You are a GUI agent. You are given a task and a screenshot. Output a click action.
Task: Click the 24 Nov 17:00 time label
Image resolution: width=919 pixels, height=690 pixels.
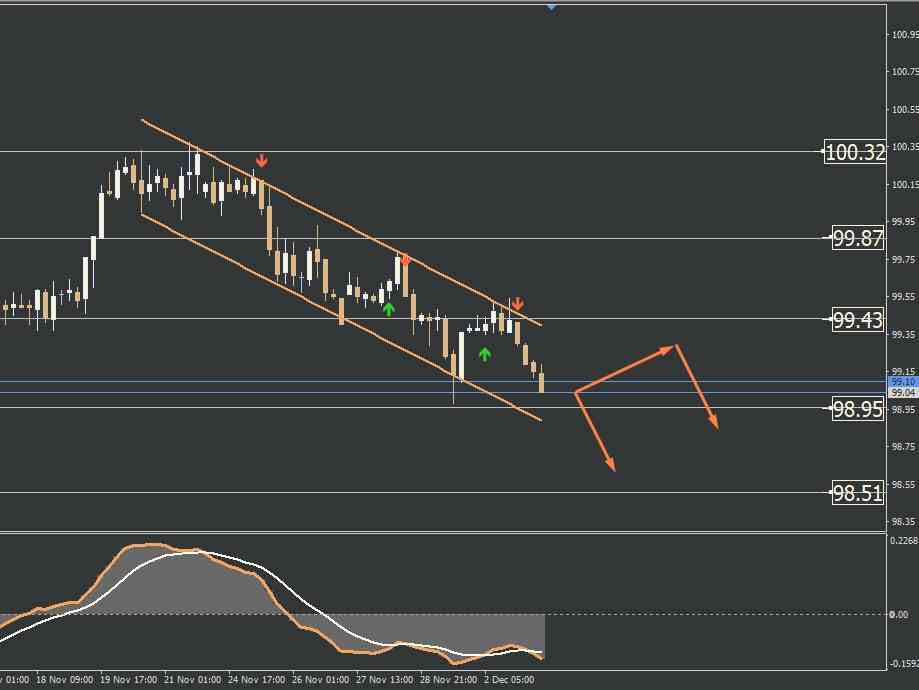256,680
